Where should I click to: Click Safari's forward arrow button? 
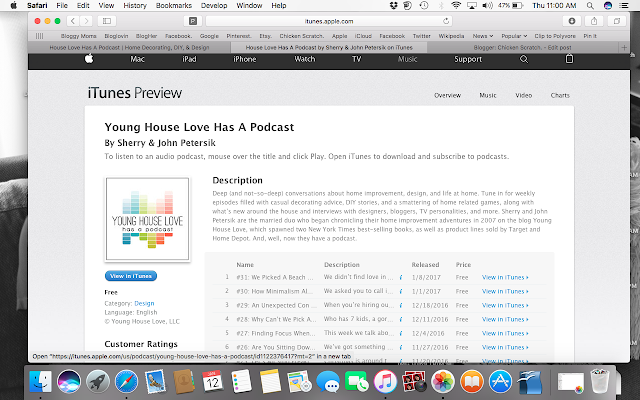point(86,21)
